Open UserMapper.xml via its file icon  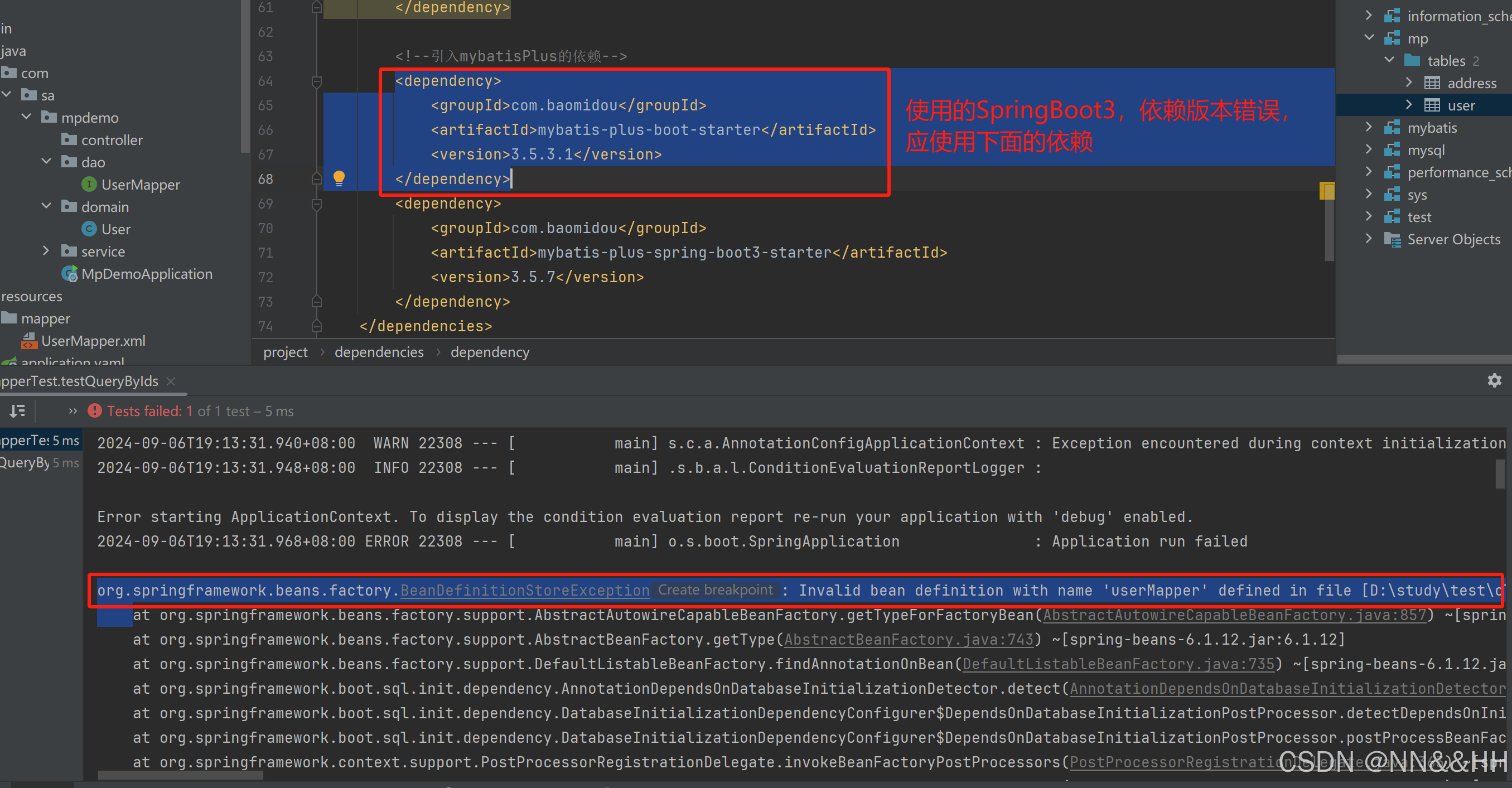31,340
